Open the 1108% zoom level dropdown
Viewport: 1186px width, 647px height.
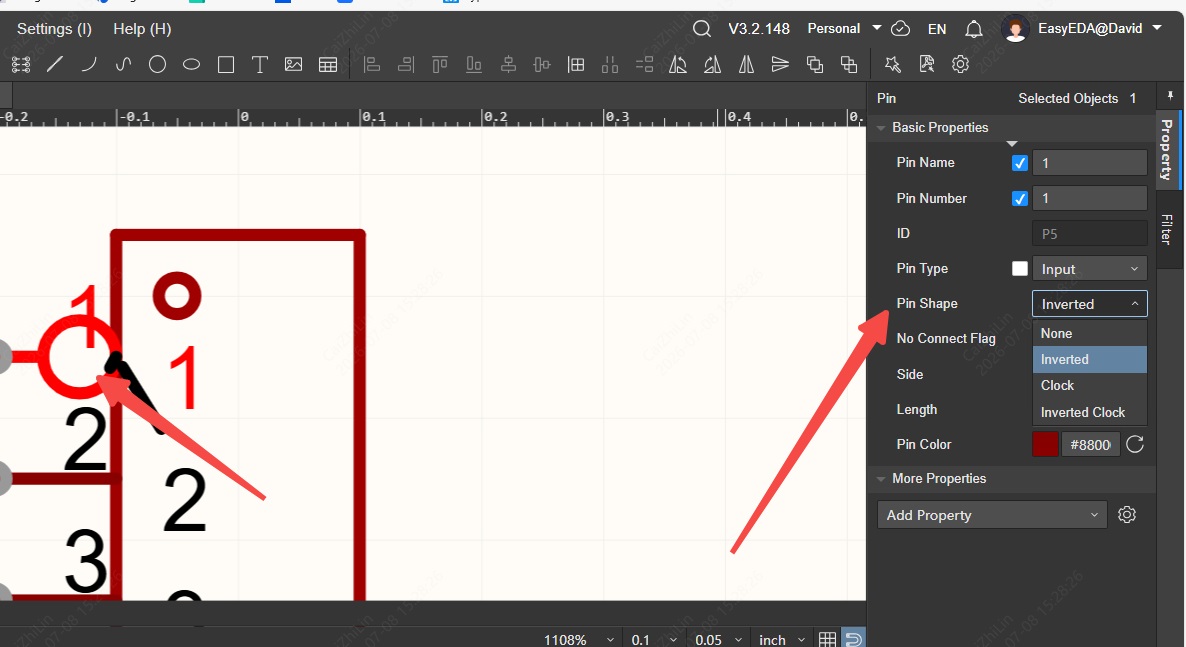coord(579,639)
